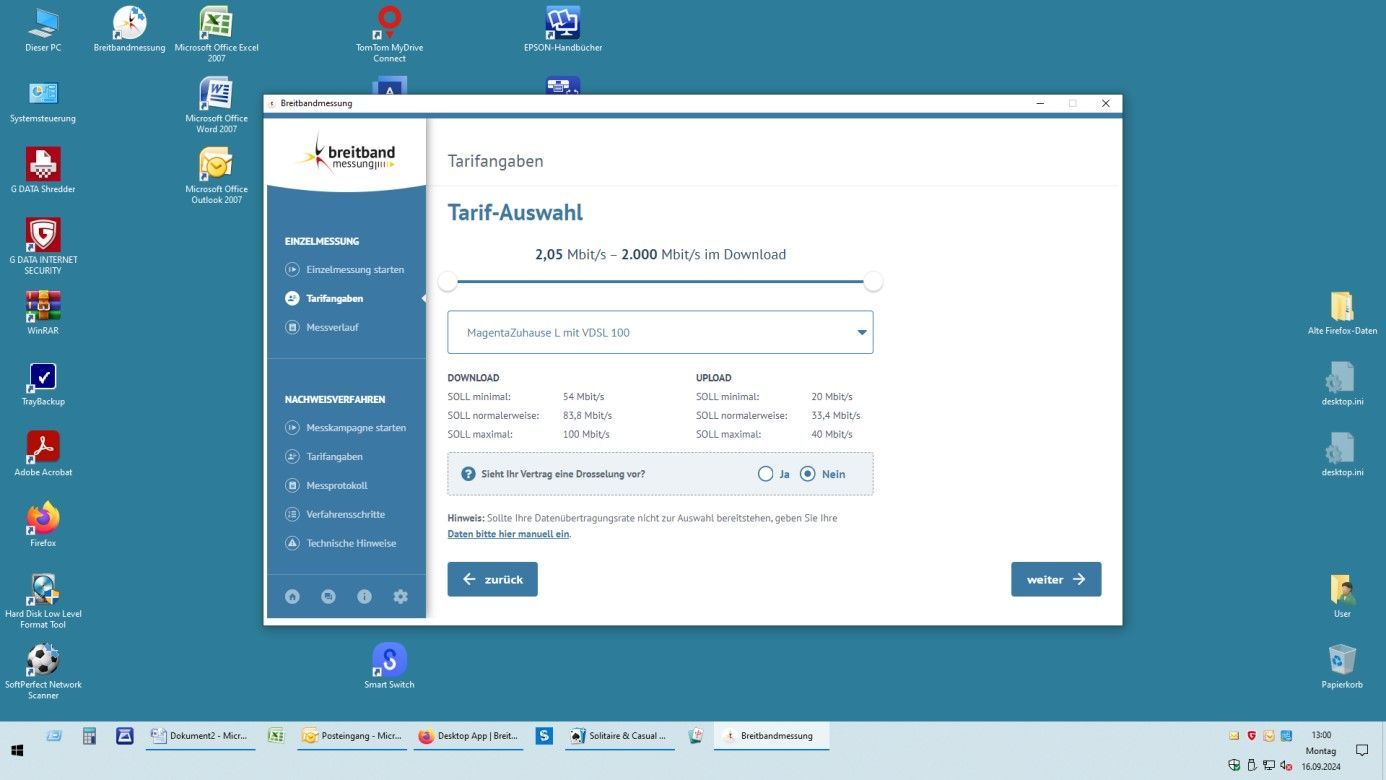The image size is (1386, 780).
Task: Select the TrayBackup desktop icon
Action: click(x=43, y=384)
